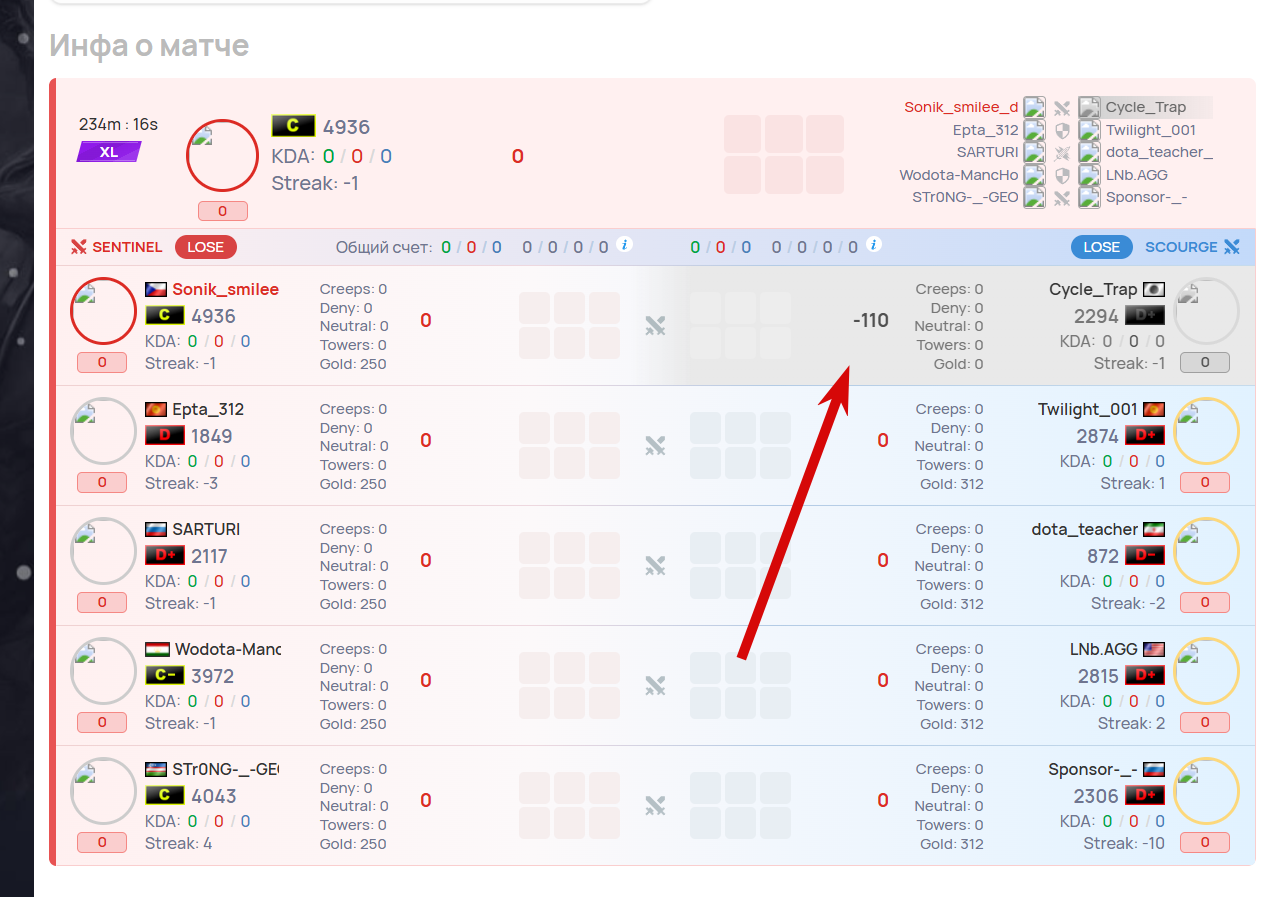Click the flag beside SARTURI's row name
The height and width of the screenshot is (897, 1268).
(156, 529)
